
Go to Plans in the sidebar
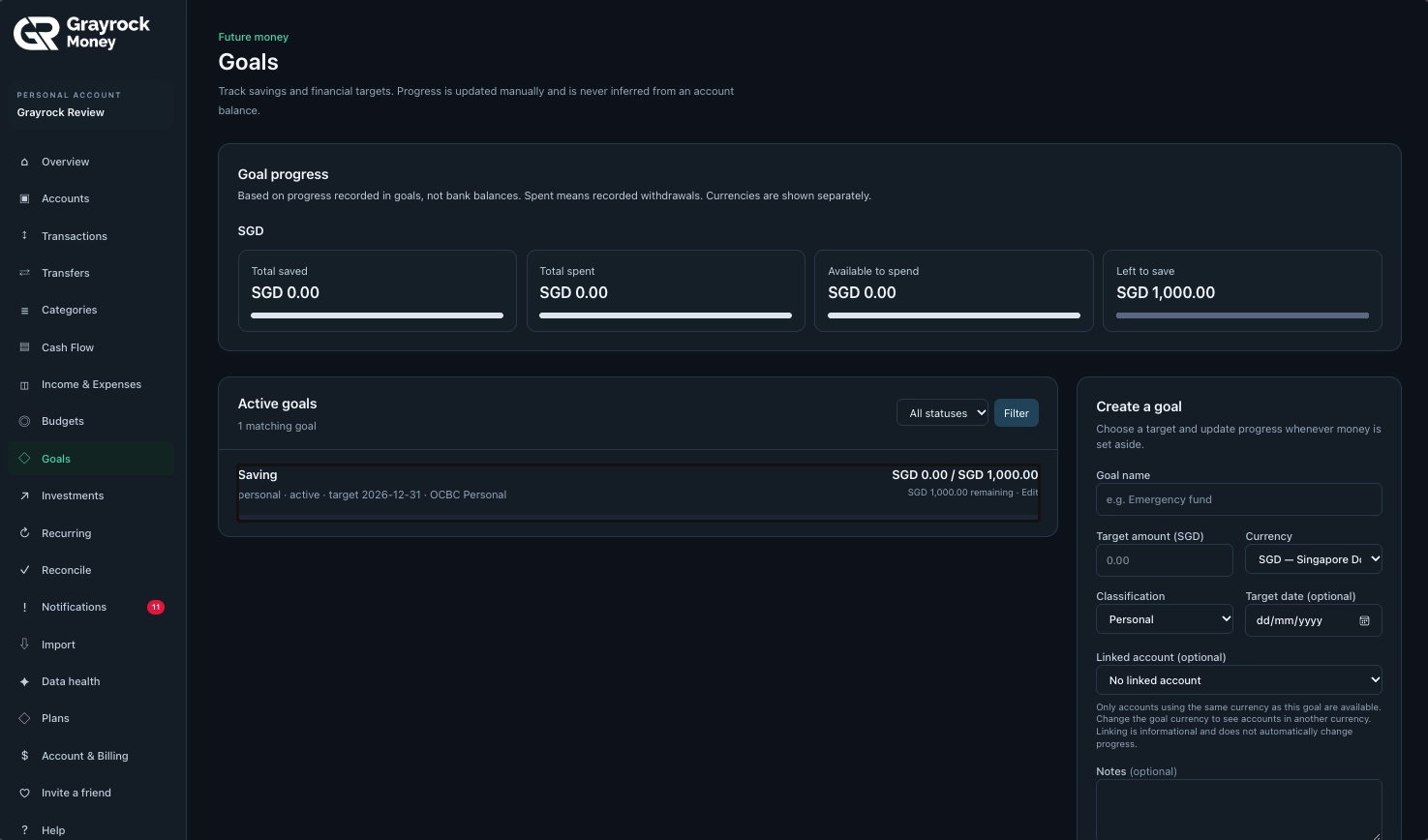91,718
